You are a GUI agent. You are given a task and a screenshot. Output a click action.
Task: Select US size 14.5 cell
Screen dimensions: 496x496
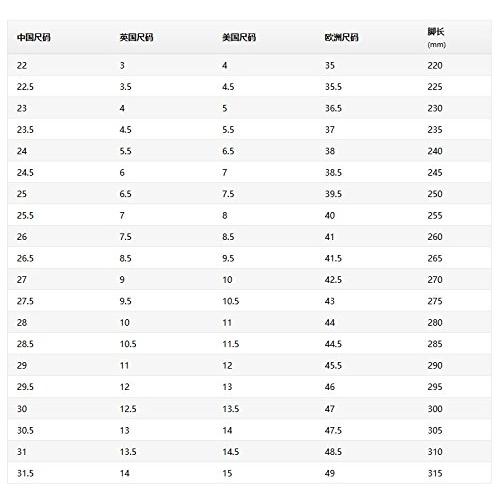231,452
